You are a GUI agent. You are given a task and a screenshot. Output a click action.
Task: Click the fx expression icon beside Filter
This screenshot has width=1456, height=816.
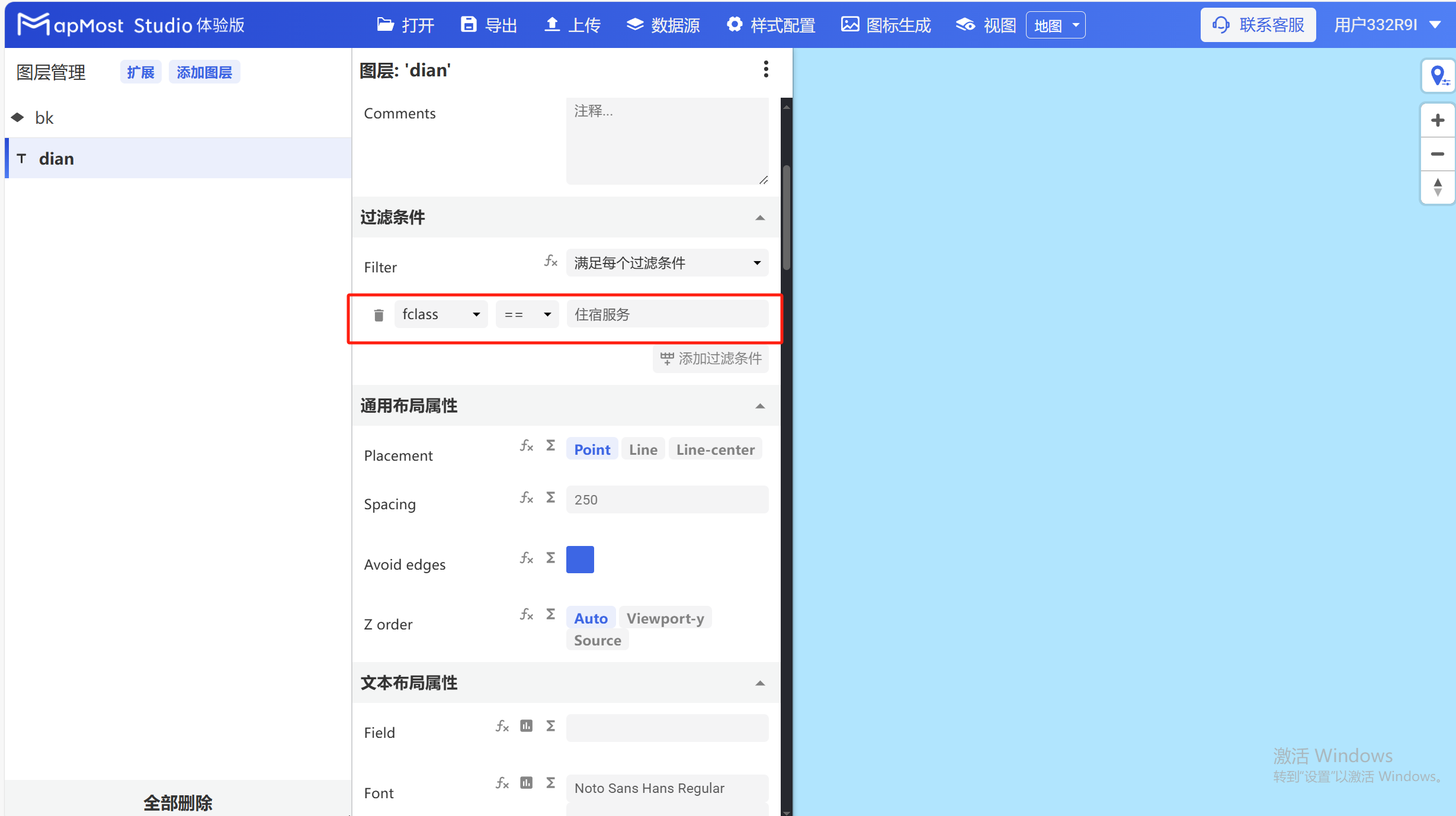tap(550, 261)
